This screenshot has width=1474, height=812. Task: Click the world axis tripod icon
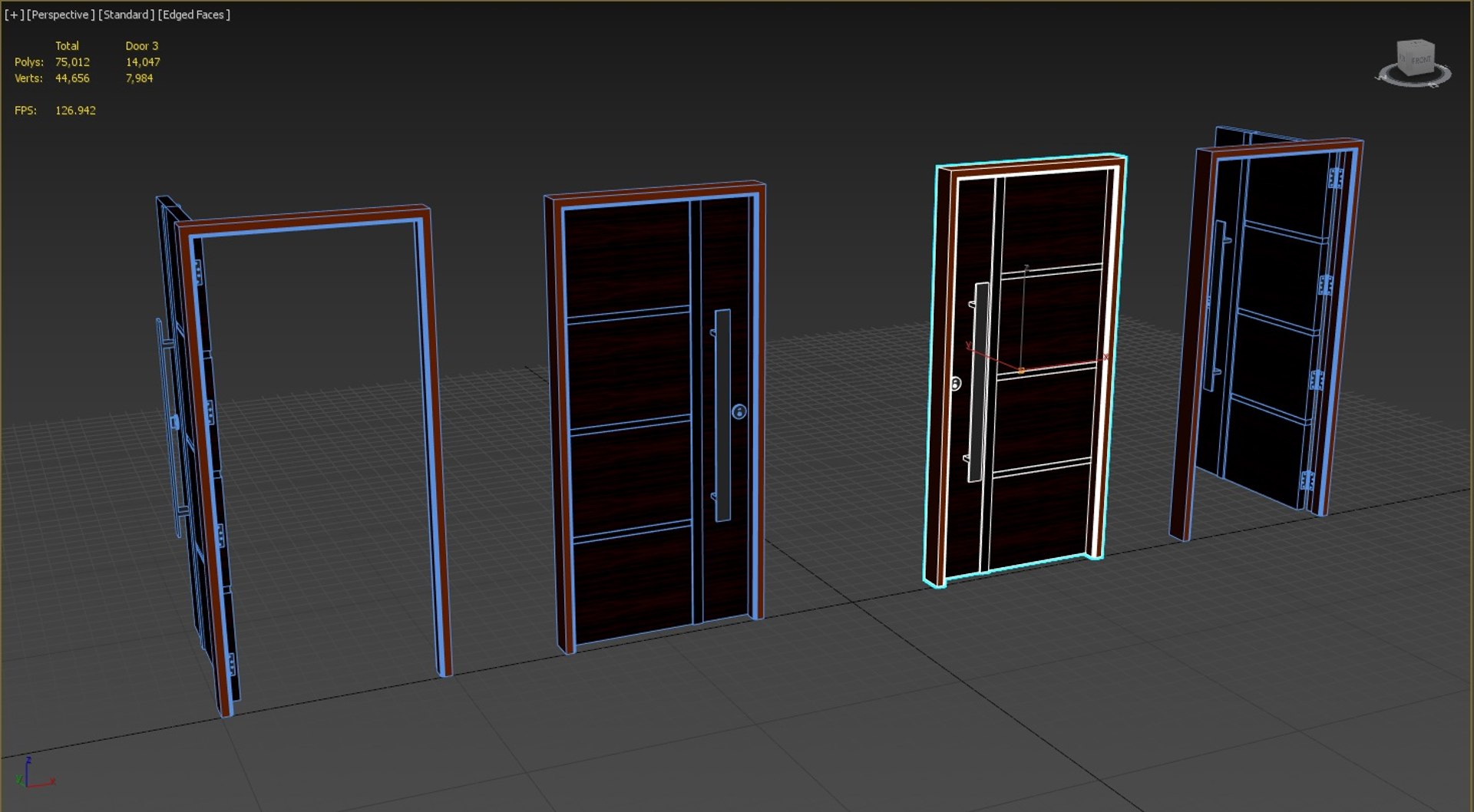[x=34, y=774]
